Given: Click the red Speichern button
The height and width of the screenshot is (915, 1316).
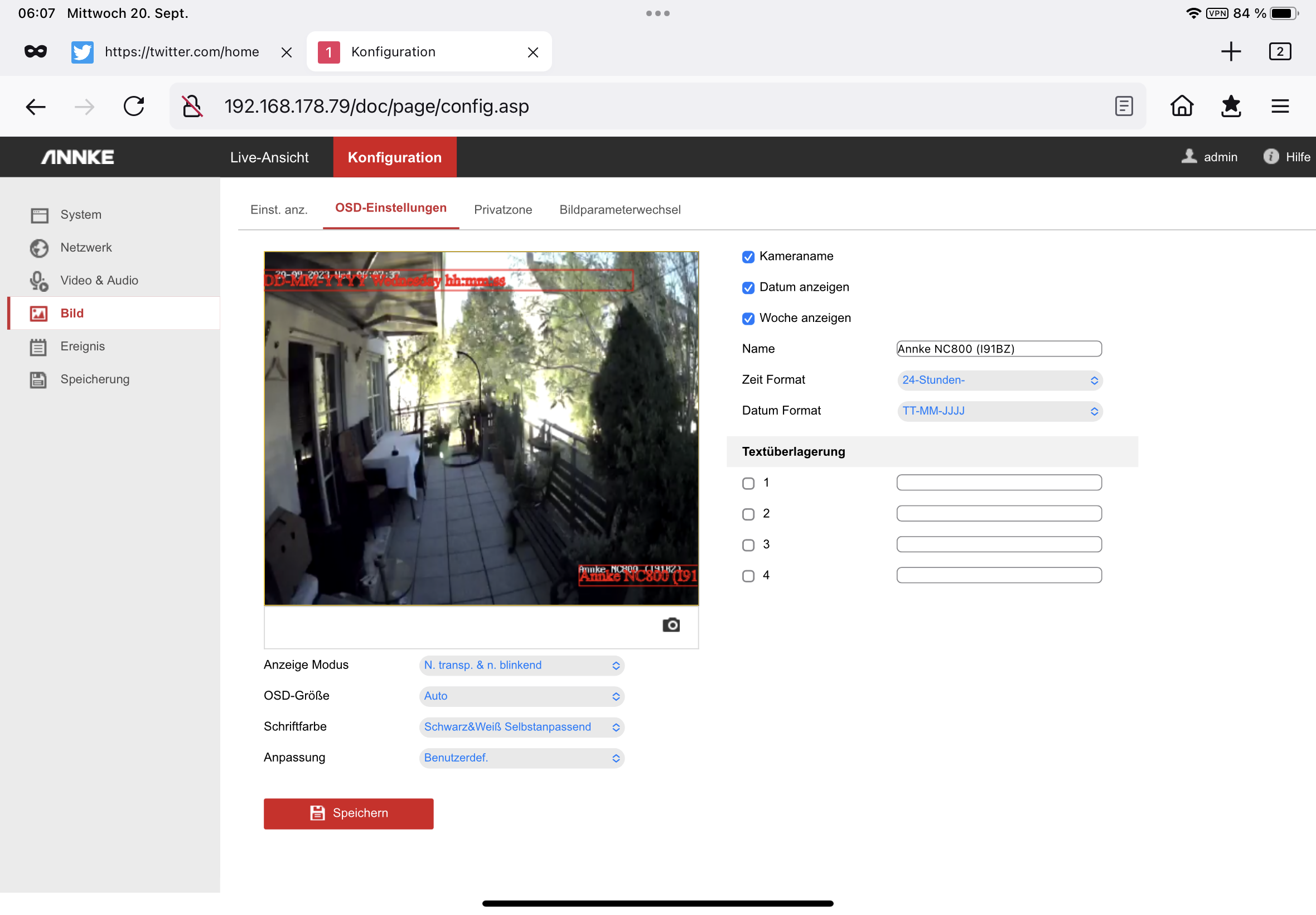Looking at the screenshot, I should pyautogui.click(x=349, y=813).
